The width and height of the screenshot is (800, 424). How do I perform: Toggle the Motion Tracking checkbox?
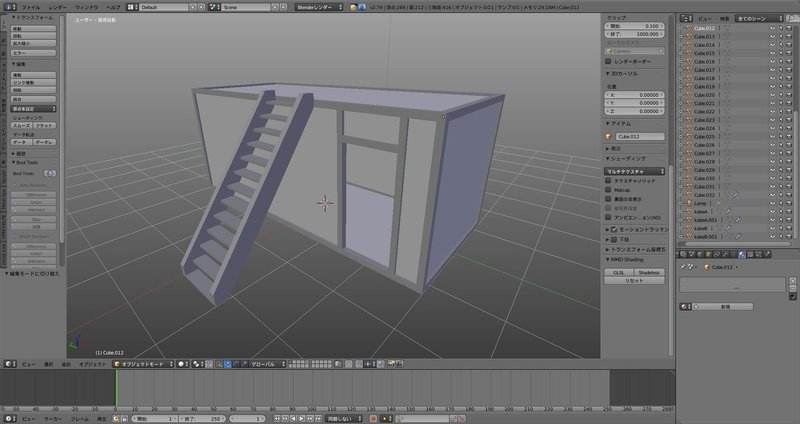click(614, 230)
